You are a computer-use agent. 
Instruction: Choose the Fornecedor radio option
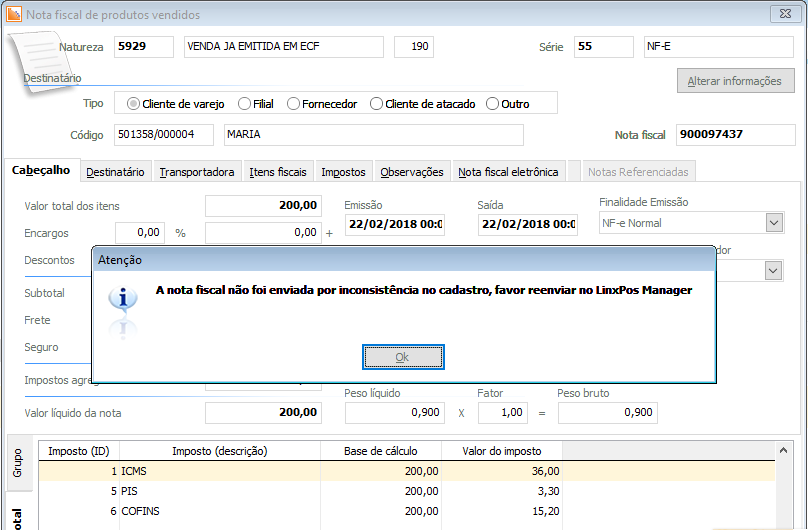click(x=294, y=104)
